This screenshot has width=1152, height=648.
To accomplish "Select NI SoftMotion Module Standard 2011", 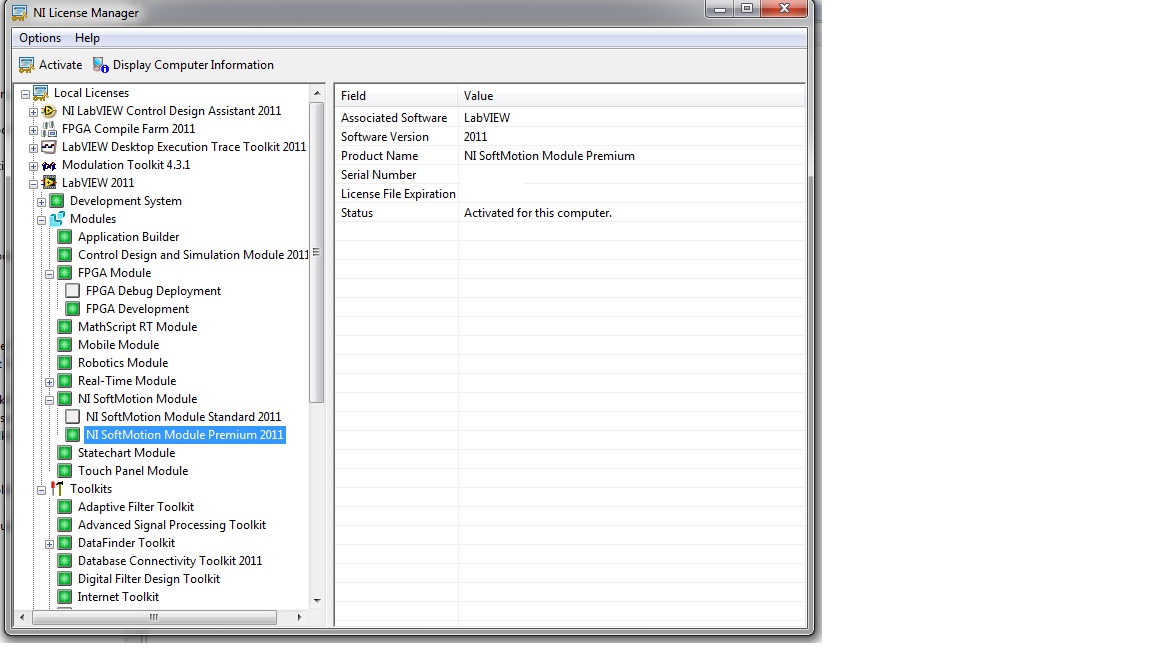I will [184, 417].
